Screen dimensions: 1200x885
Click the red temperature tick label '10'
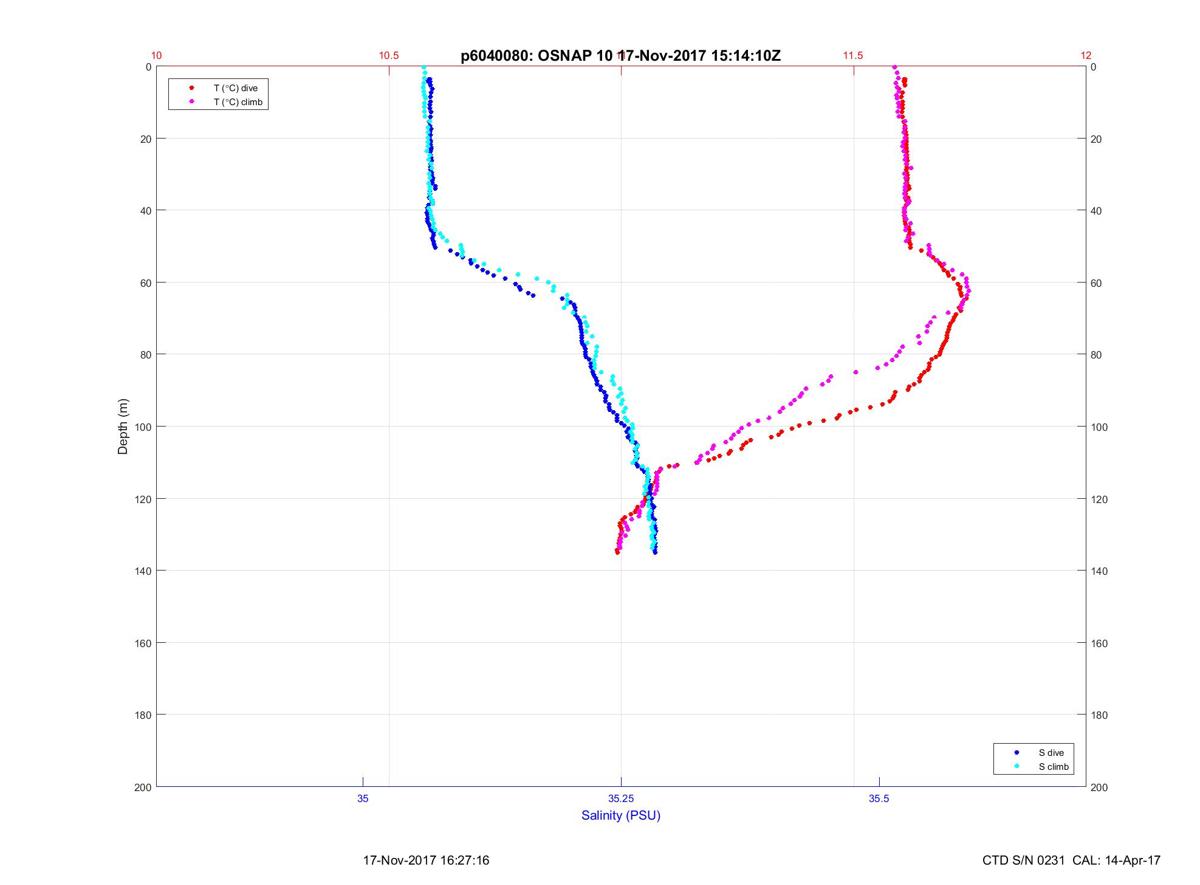pyautogui.click(x=157, y=56)
